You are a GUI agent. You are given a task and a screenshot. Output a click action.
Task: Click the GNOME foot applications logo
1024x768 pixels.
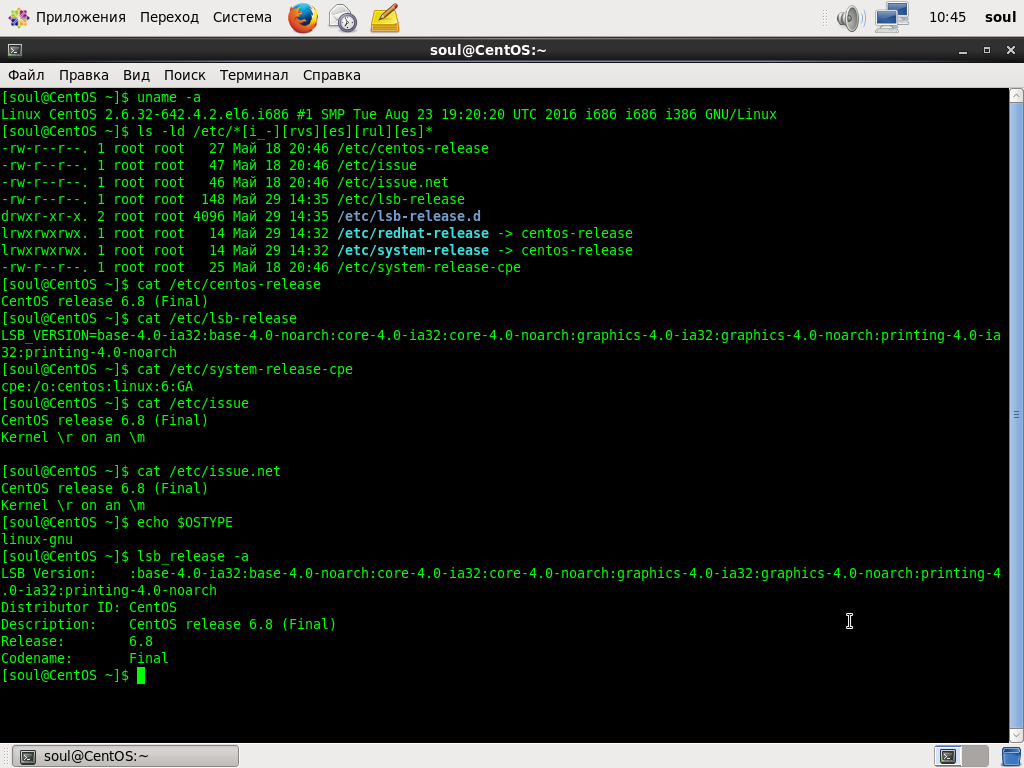[18, 18]
